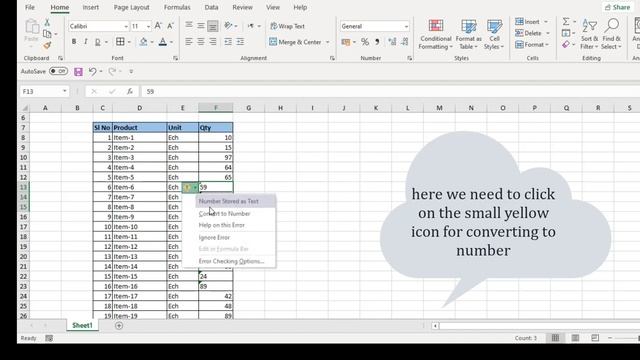Apply underline with the U icon
The image size is (640, 360).
[98, 42]
